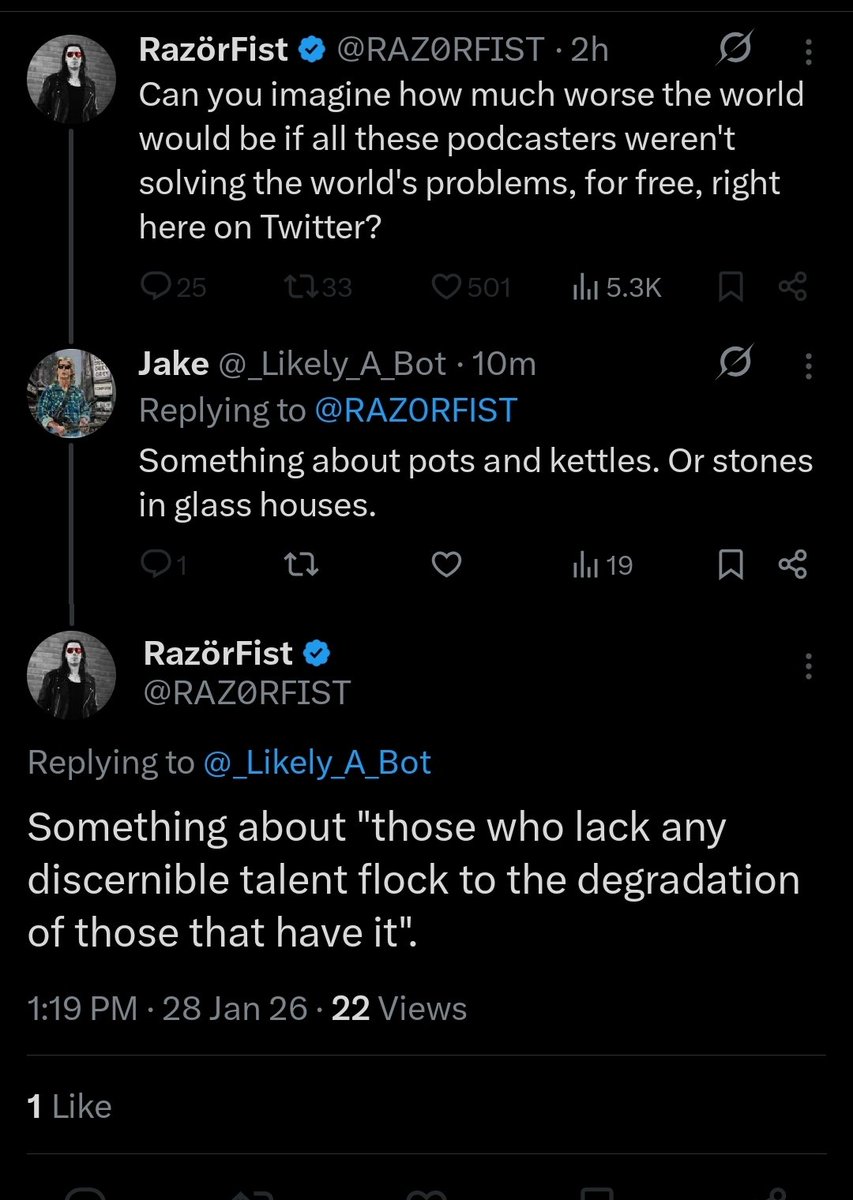Like Jake's reply tweet
This screenshot has height=1200, width=853.
446,567
